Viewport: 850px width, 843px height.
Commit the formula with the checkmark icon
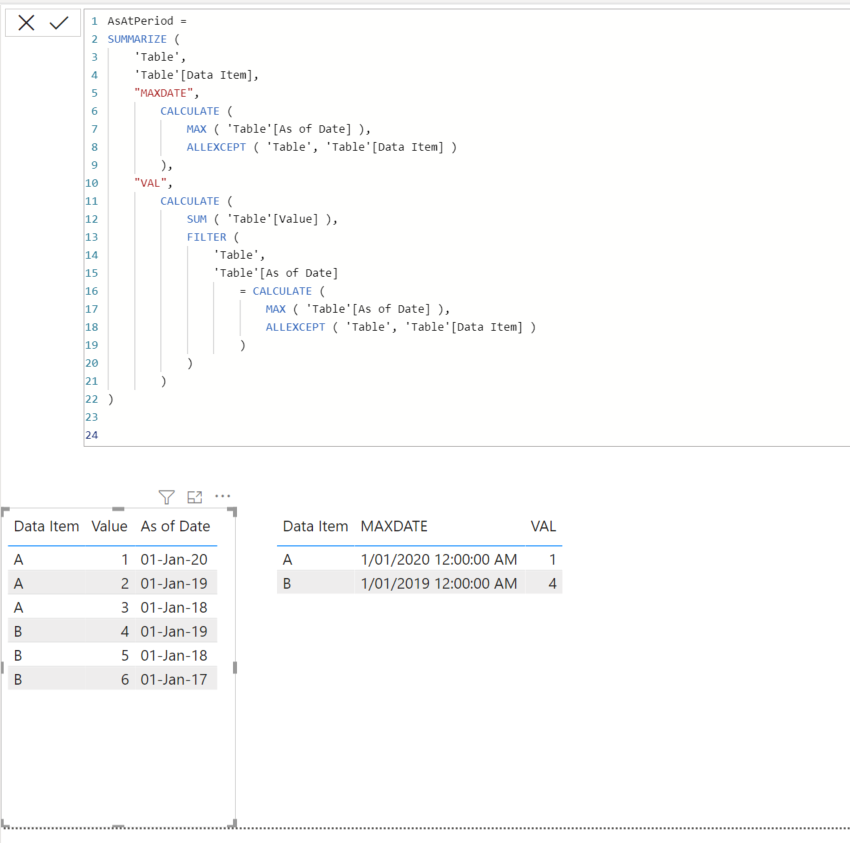pos(59,23)
